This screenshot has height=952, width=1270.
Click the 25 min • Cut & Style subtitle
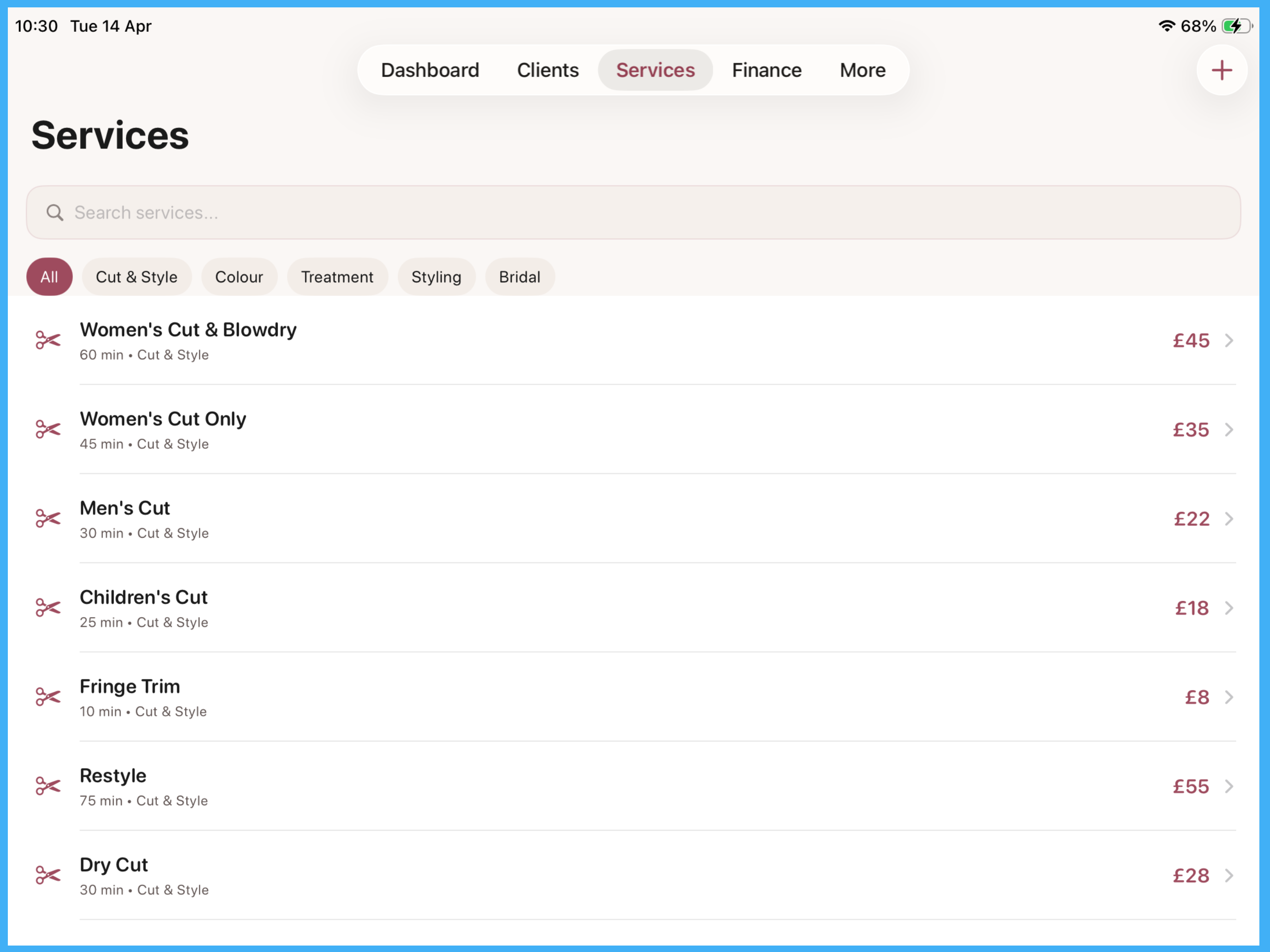[x=144, y=622]
